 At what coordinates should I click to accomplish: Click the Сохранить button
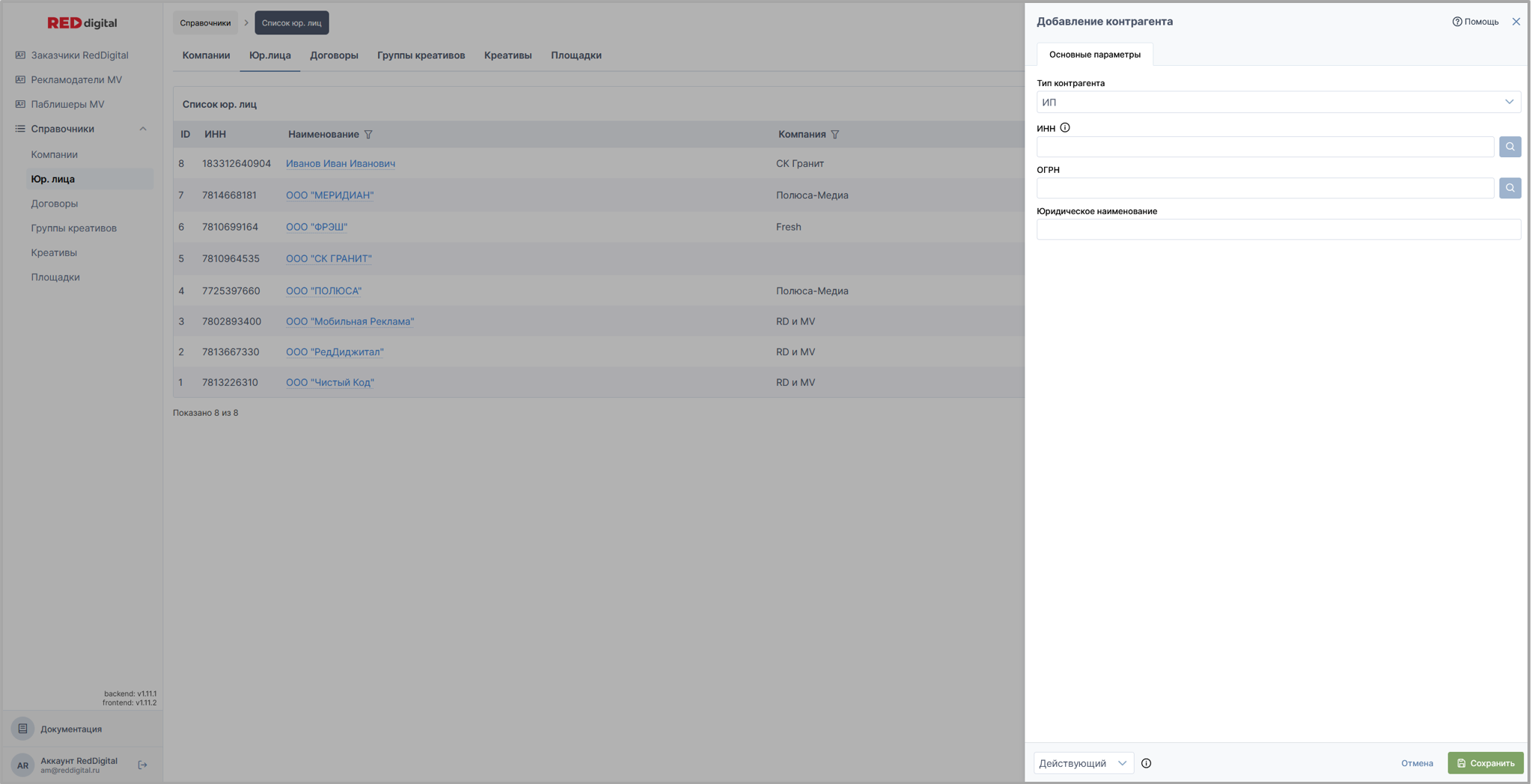1485,763
